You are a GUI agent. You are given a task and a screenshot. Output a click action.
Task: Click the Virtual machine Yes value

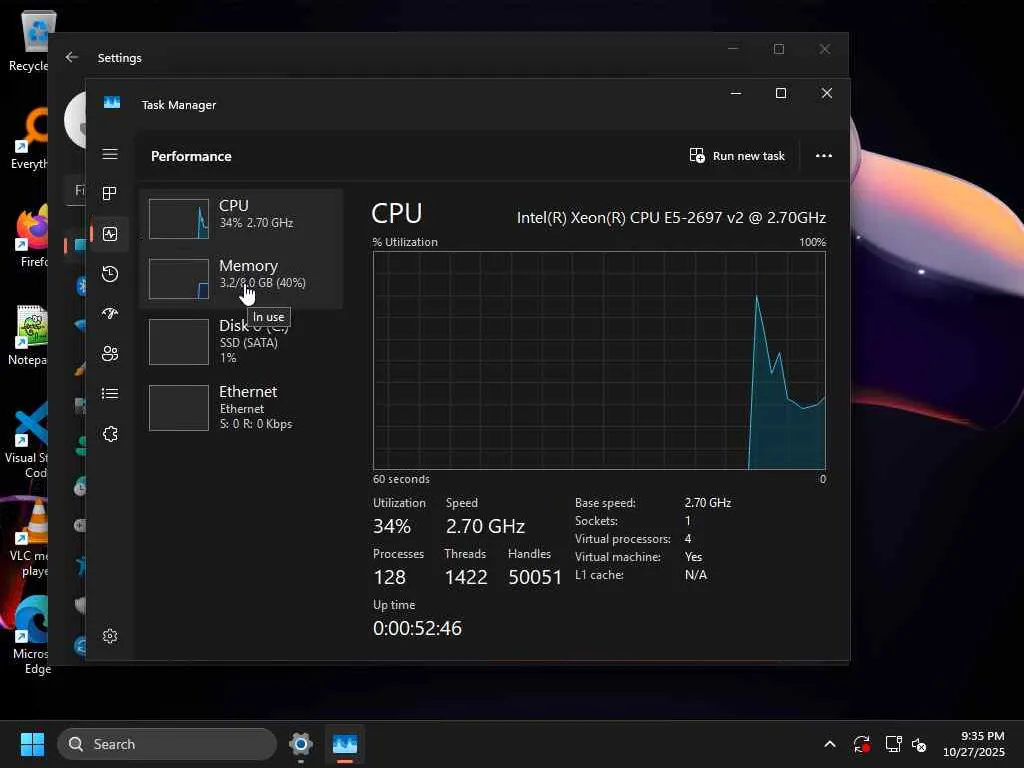[x=694, y=557]
